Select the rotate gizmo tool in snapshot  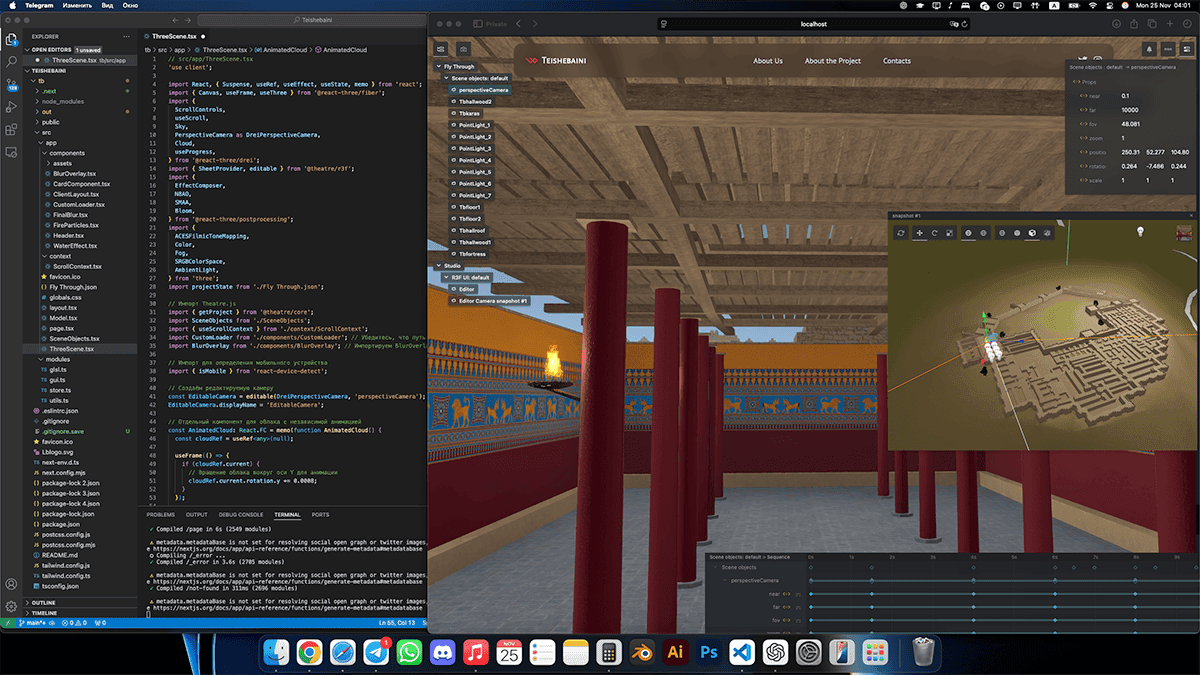(x=934, y=233)
